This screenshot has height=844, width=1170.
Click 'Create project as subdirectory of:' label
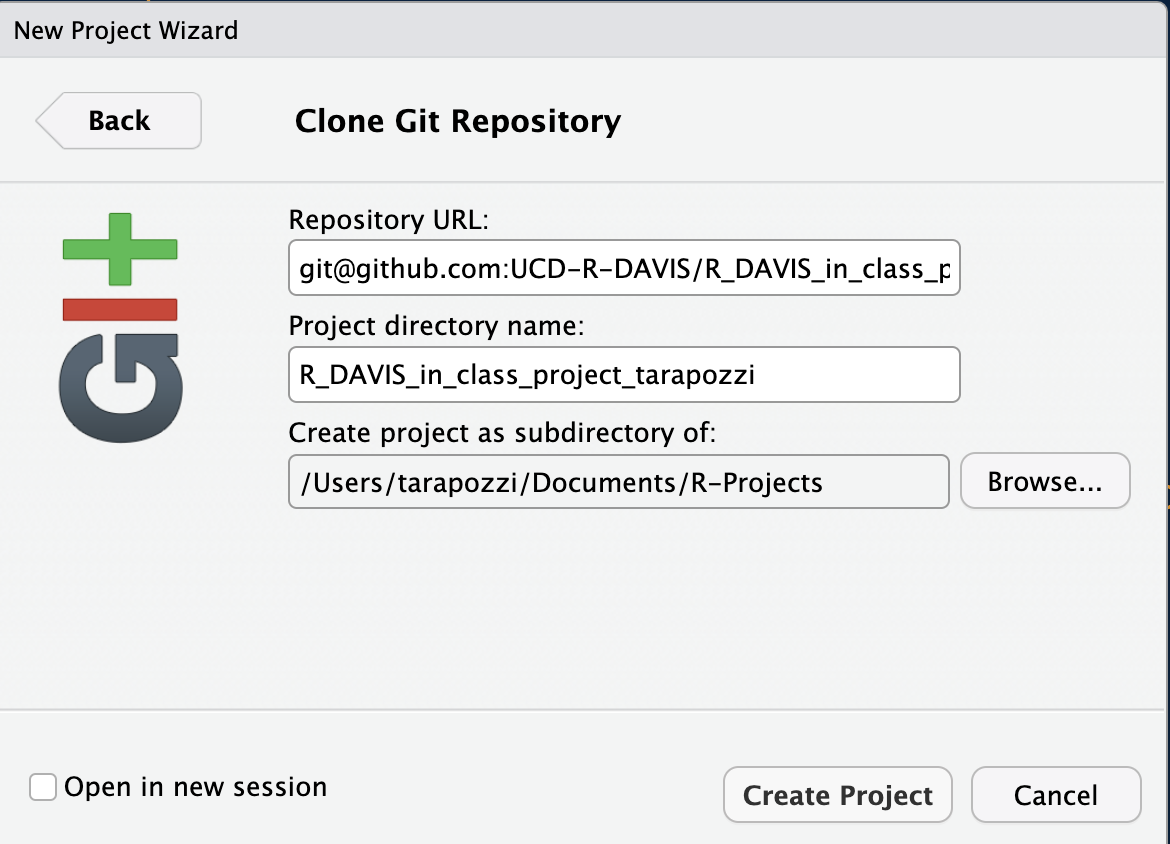[x=503, y=433]
